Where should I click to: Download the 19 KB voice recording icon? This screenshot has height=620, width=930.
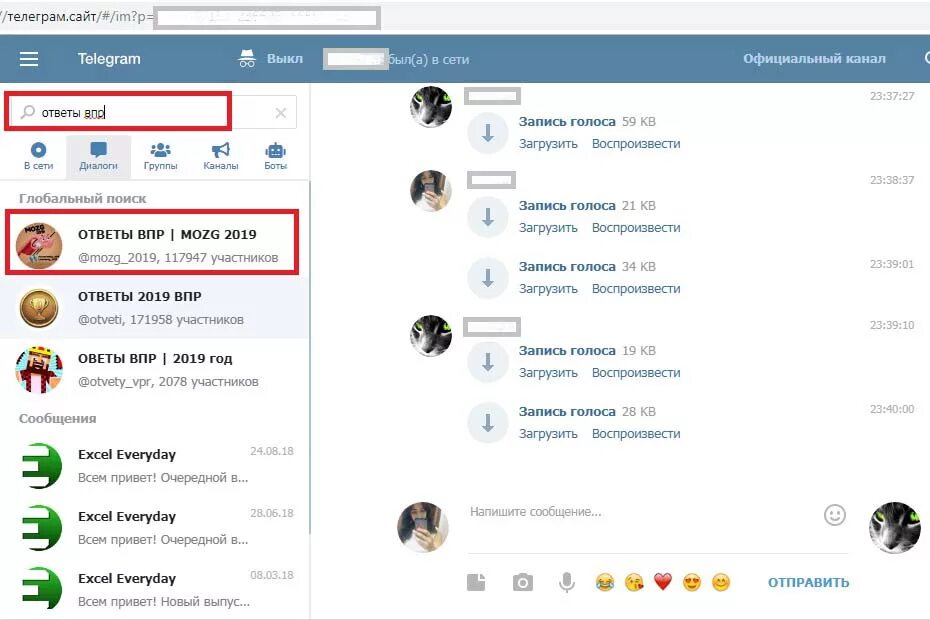coord(488,362)
